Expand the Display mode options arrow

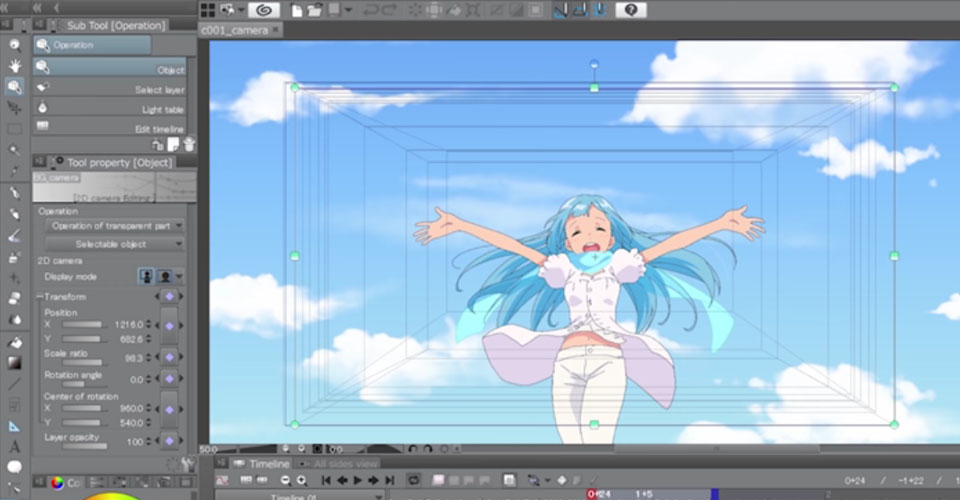tap(179, 277)
